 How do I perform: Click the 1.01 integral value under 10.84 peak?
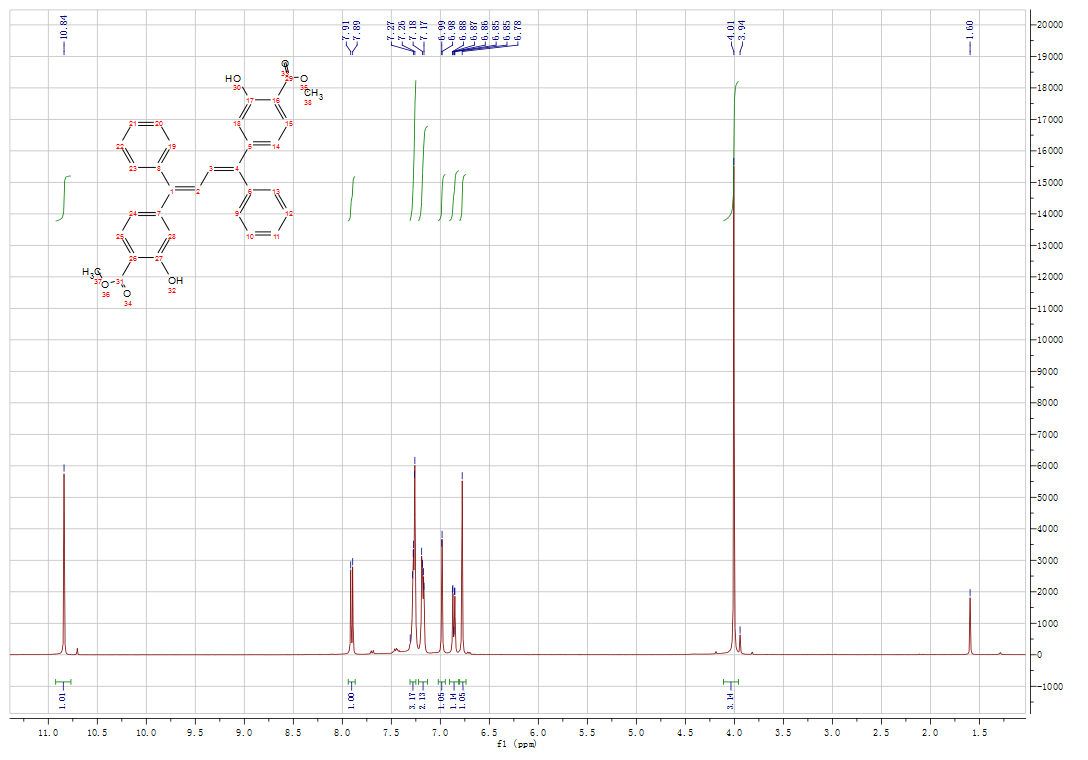[x=63, y=700]
